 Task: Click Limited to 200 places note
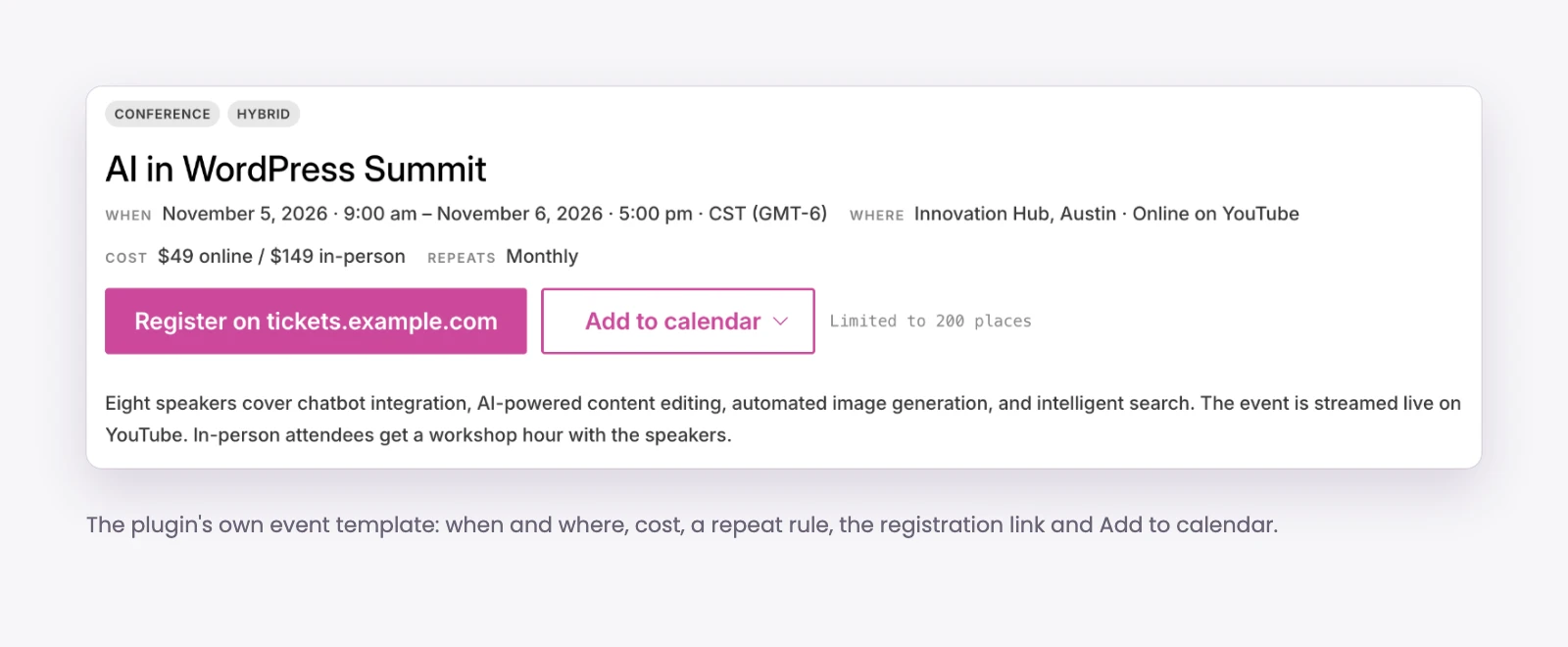click(930, 321)
